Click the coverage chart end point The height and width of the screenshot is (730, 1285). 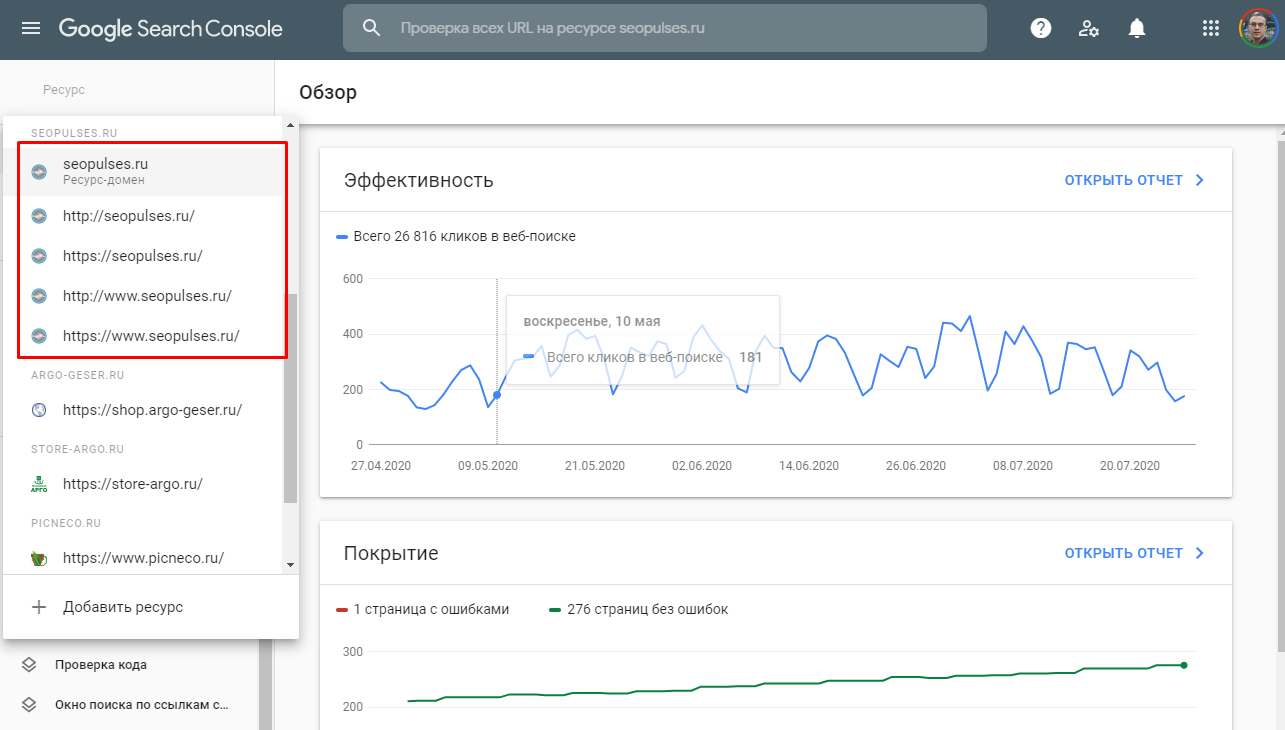[x=1184, y=665]
